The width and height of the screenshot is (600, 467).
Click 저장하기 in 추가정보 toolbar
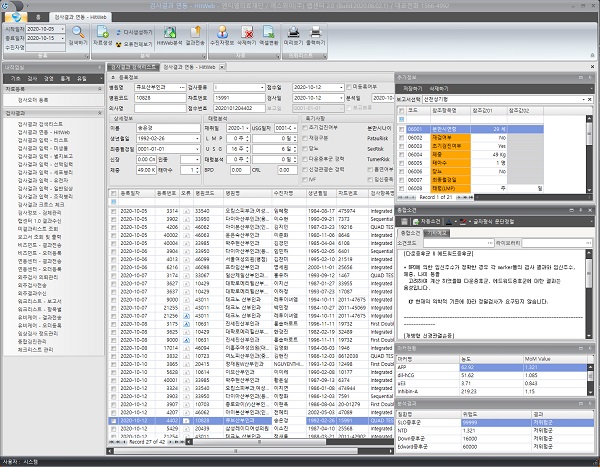pos(412,88)
